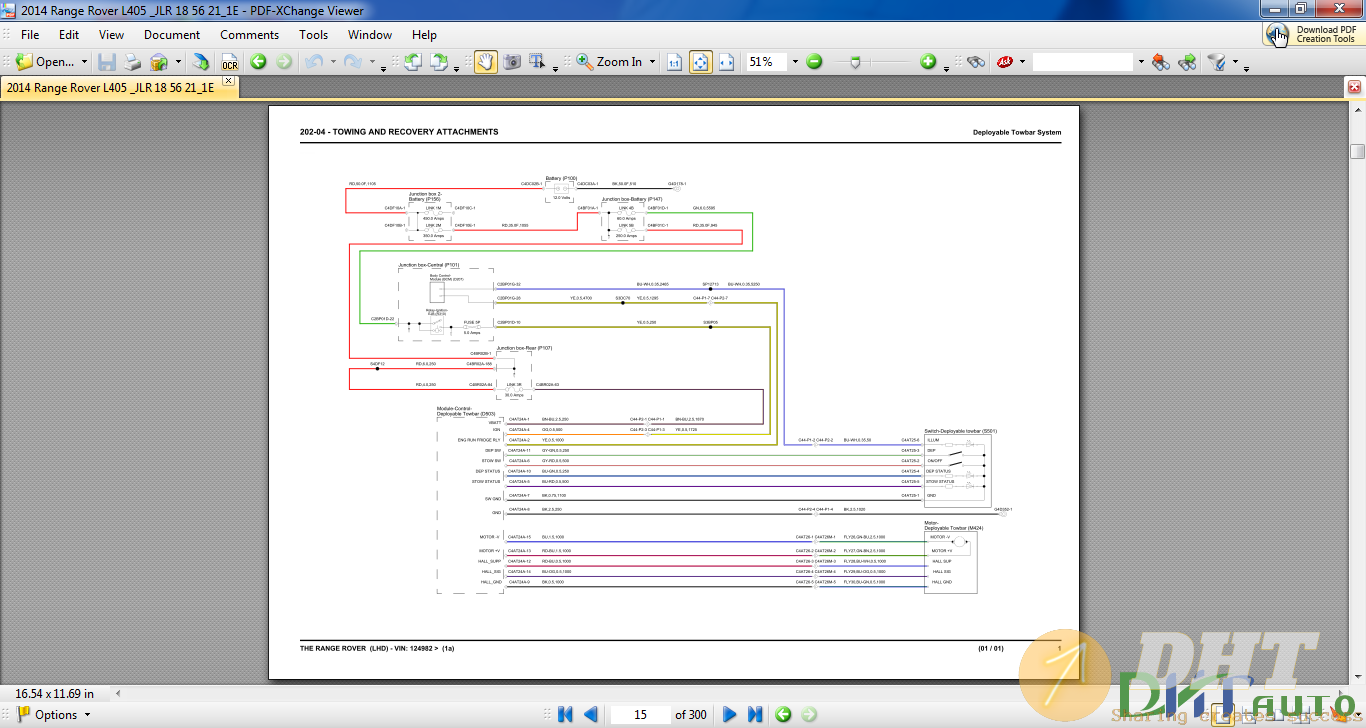Open the File menu
The width and height of the screenshot is (1366, 728).
(x=30, y=35)
